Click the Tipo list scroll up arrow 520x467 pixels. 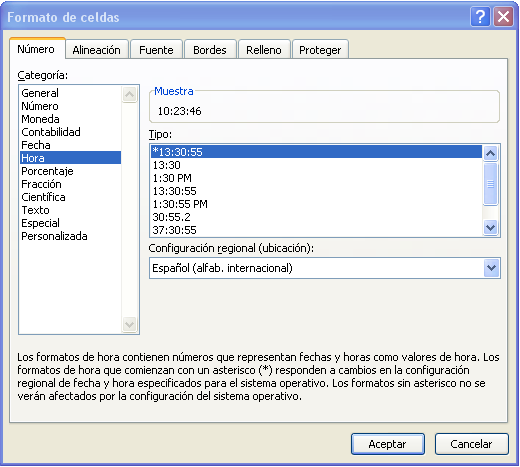pyautogui.click(x=490, y=154)
